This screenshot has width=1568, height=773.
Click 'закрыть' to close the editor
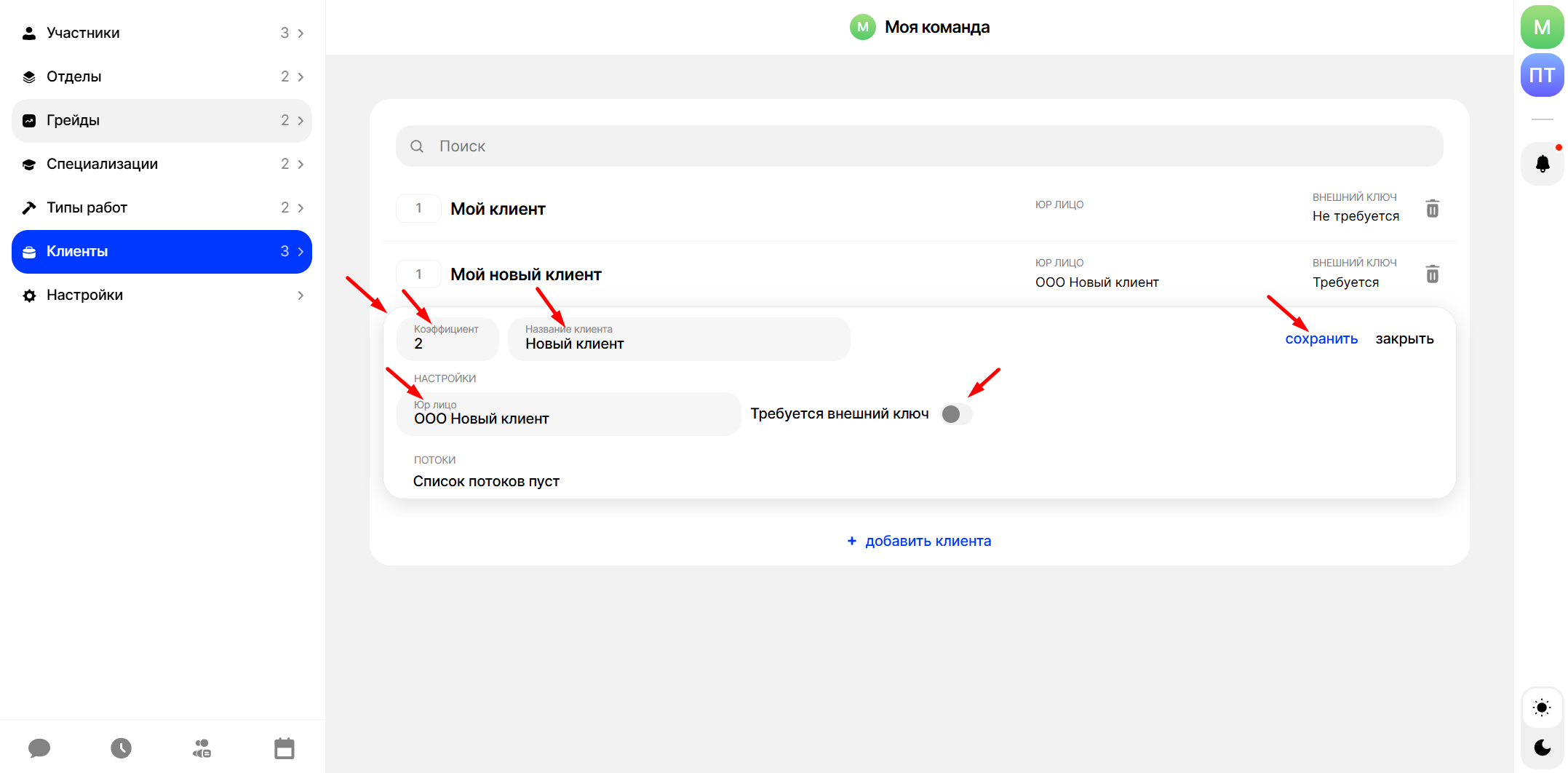[1404, 339]
